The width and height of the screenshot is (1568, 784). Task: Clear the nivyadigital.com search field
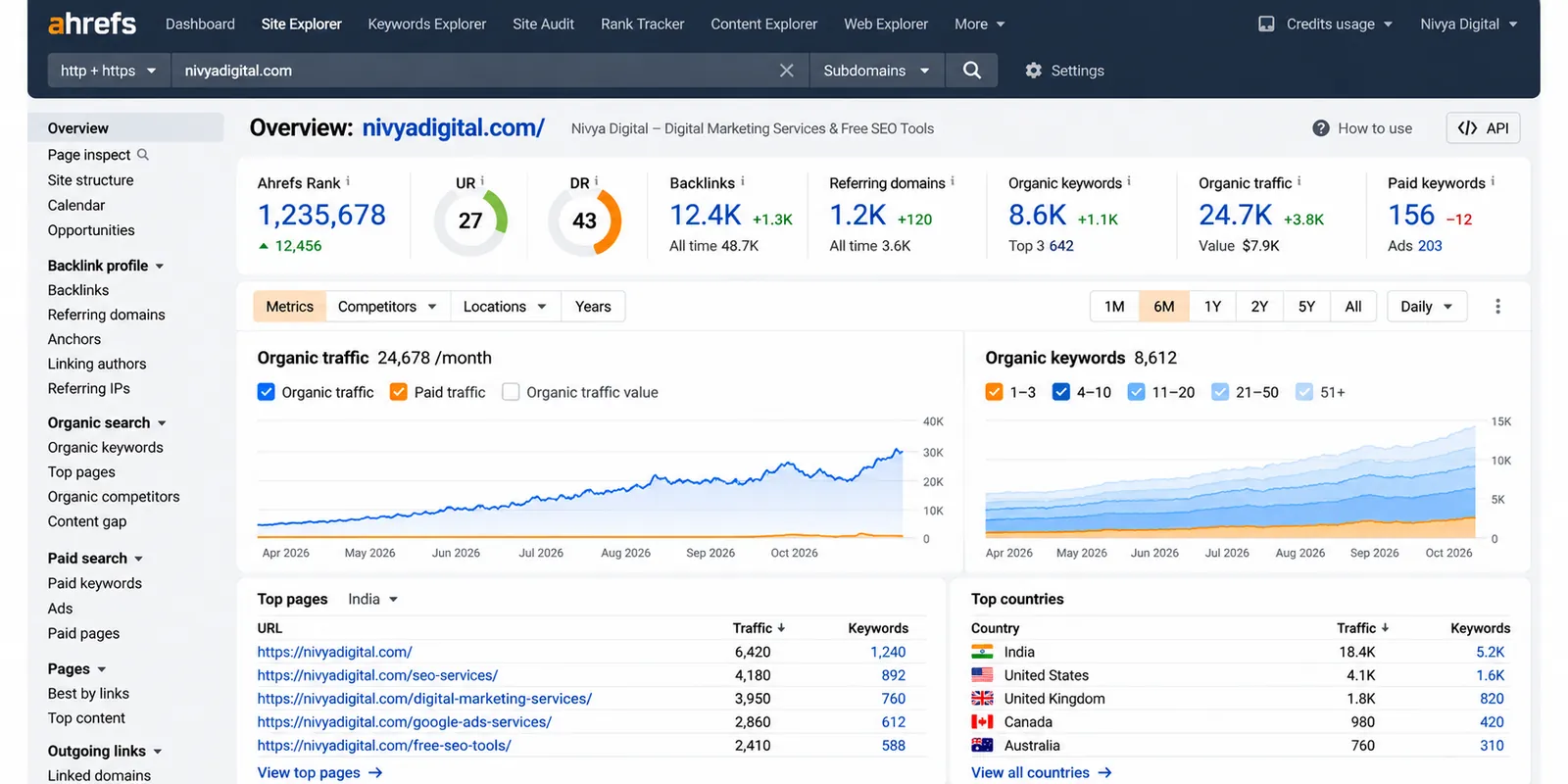pos(786,71)
